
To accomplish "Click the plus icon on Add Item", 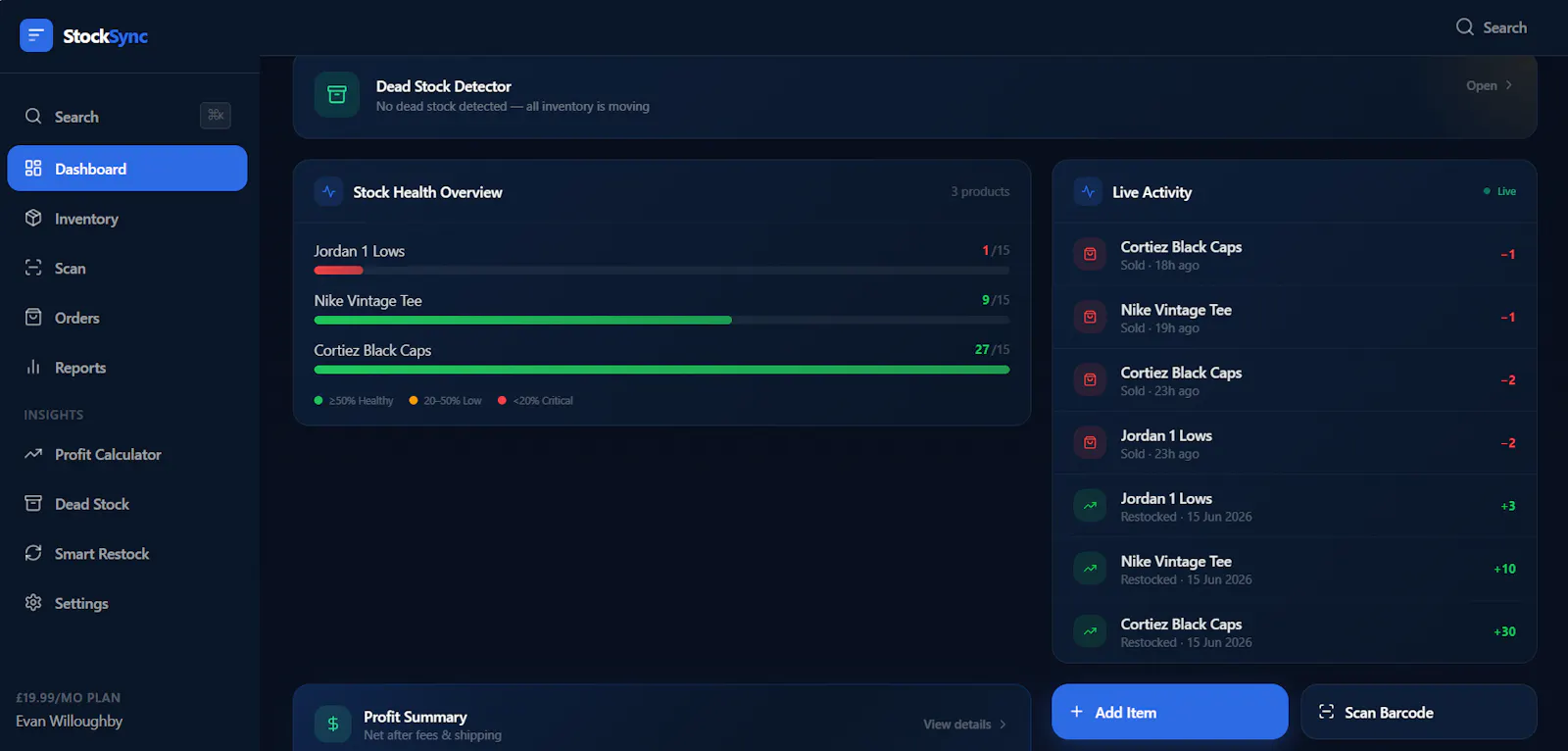I will (x=1077, y=712).
